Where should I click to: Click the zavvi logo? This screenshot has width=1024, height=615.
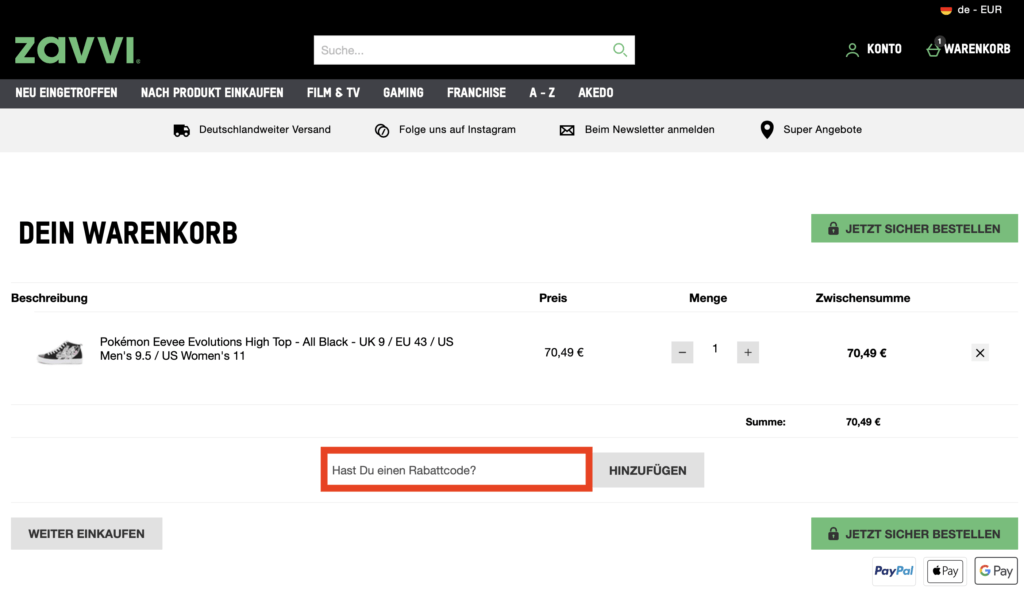77,50
